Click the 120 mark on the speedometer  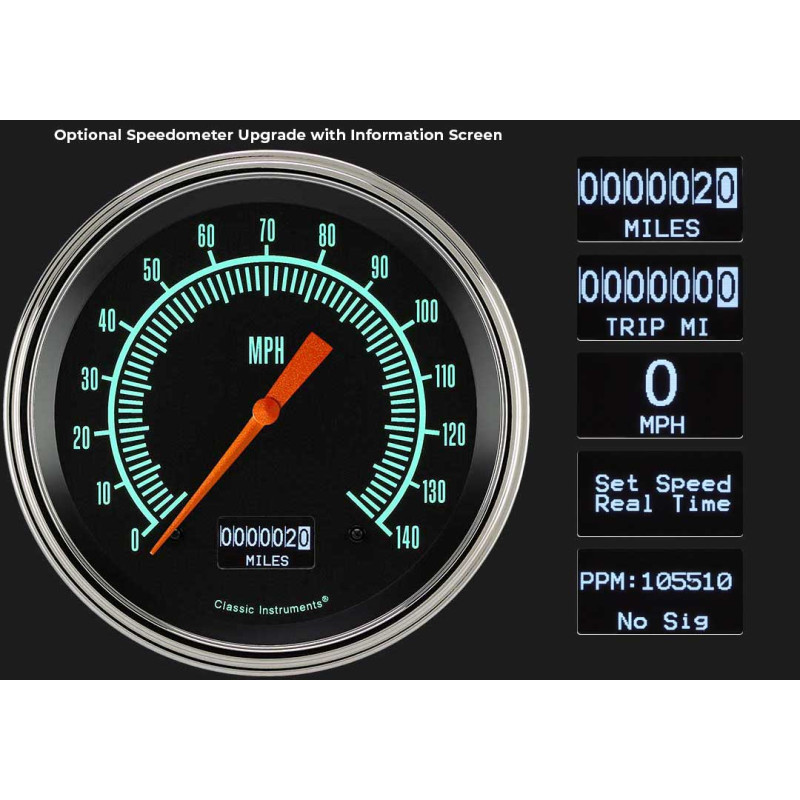coord(454,434)
